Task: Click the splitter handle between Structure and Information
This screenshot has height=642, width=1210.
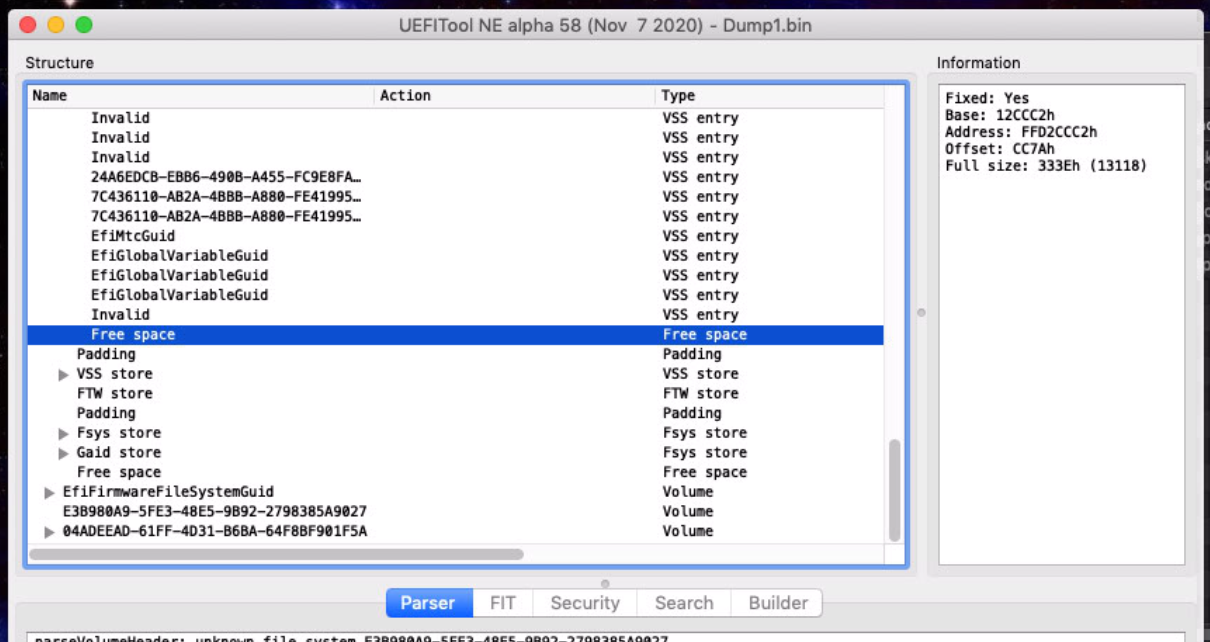Action: 921,313
